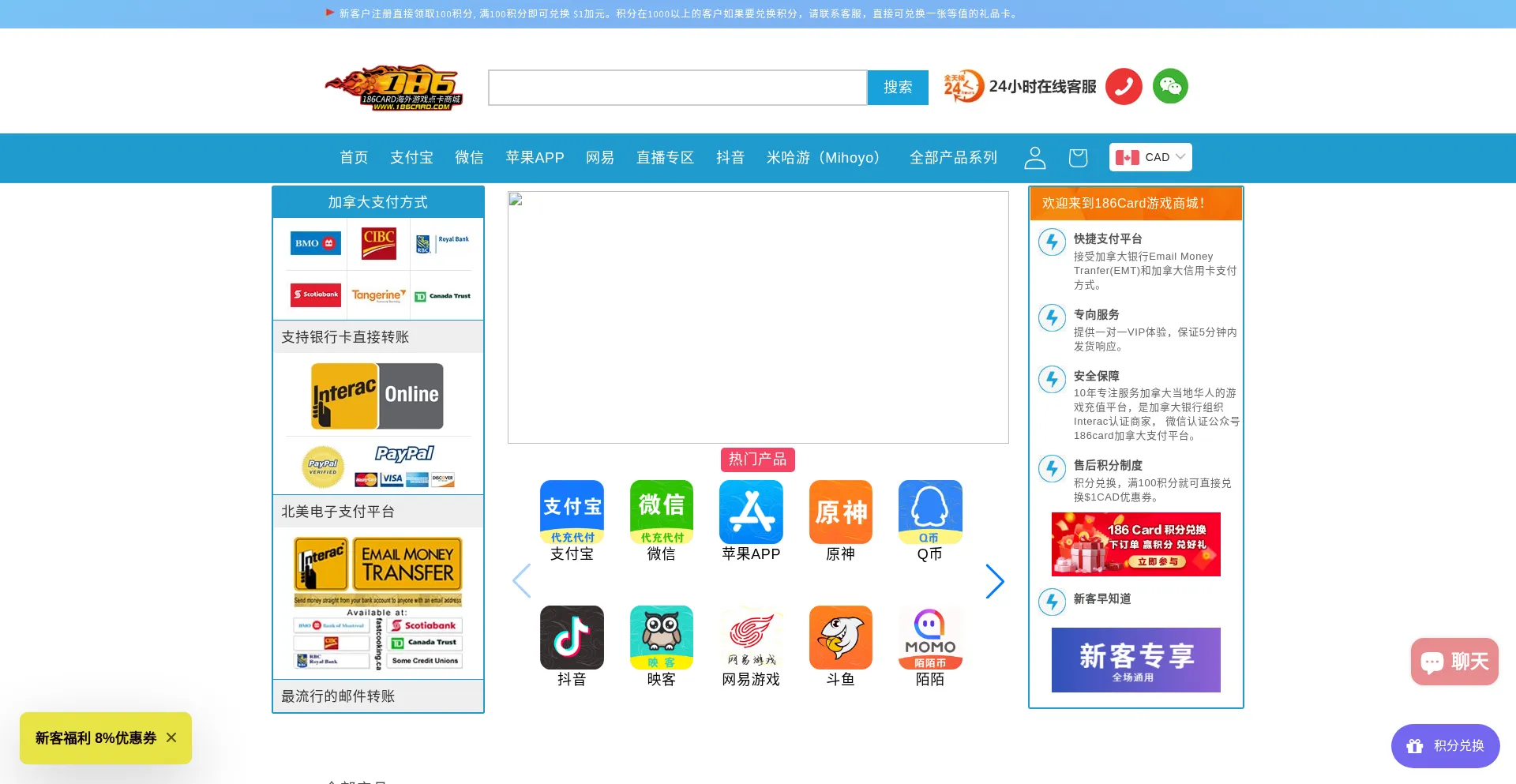1516x784 pixels.
Task: Click the 搜索 search button
Action: (898, 88)
